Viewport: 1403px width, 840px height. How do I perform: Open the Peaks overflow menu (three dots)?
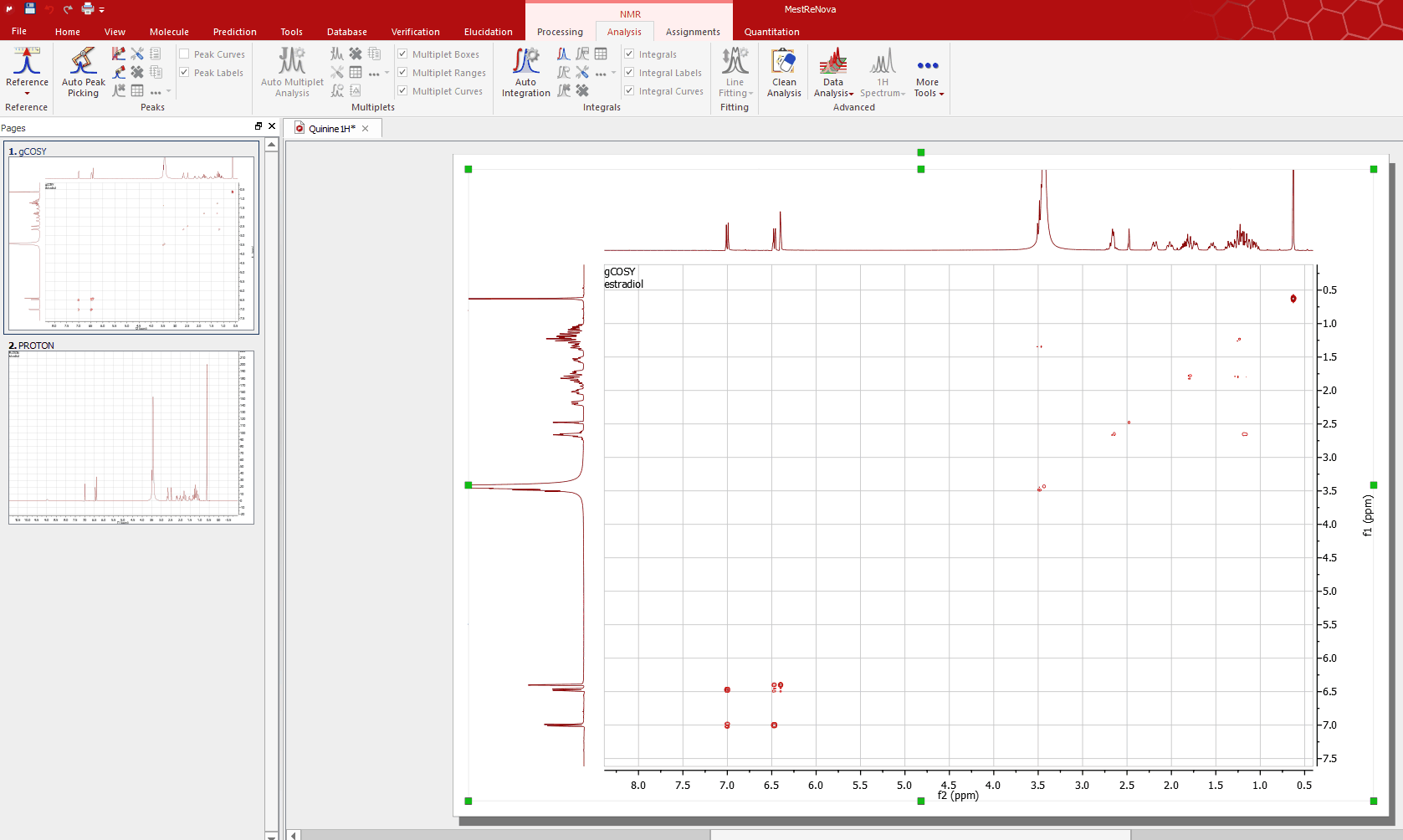(x=156, y=91)
